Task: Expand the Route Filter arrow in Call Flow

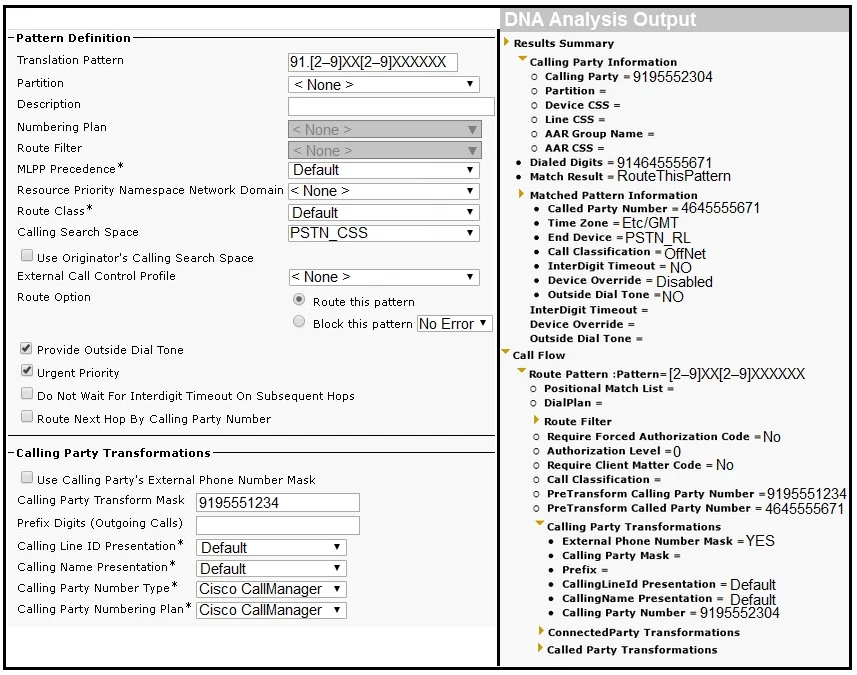Action: click(536, 420)
